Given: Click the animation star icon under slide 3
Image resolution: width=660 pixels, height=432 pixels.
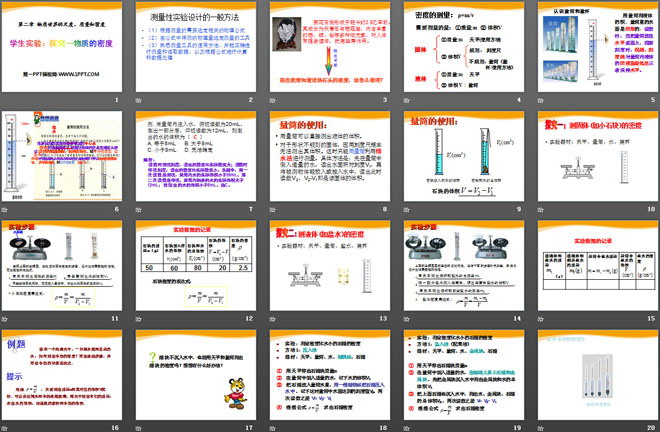Looking at the screenshot, I should pyautogui.click(x=273, y=100).
